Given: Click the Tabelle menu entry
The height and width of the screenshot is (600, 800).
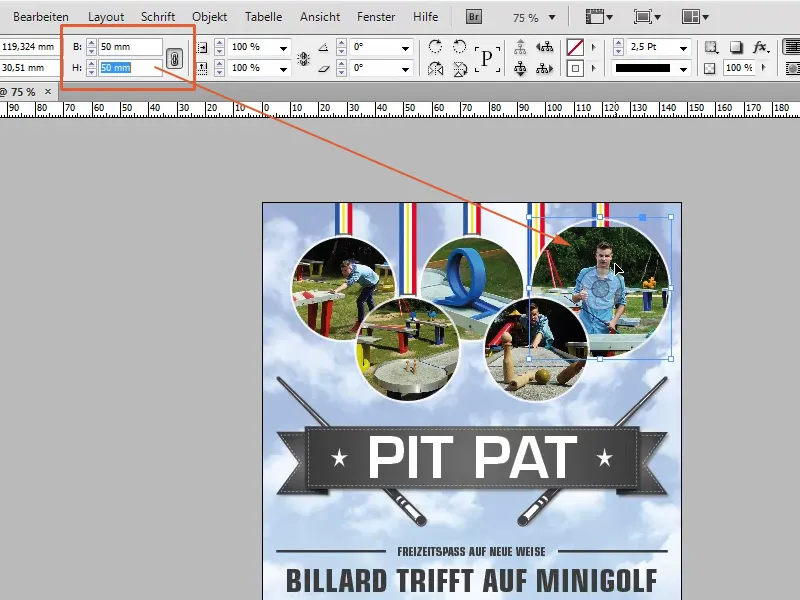Looking at the screenshot, I should click(x=263, y=16).
